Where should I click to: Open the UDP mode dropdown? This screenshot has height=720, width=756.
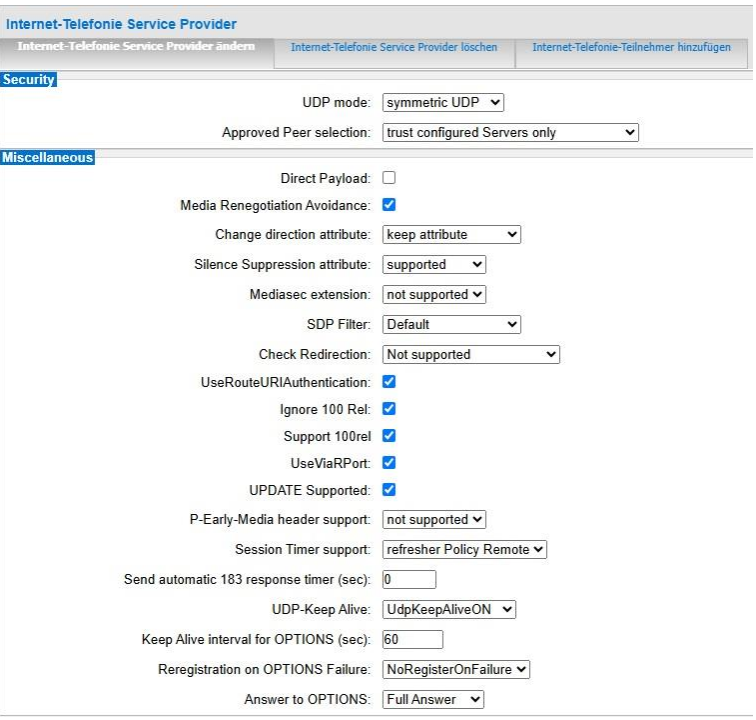pyautogui.click(x=444, y=102)
